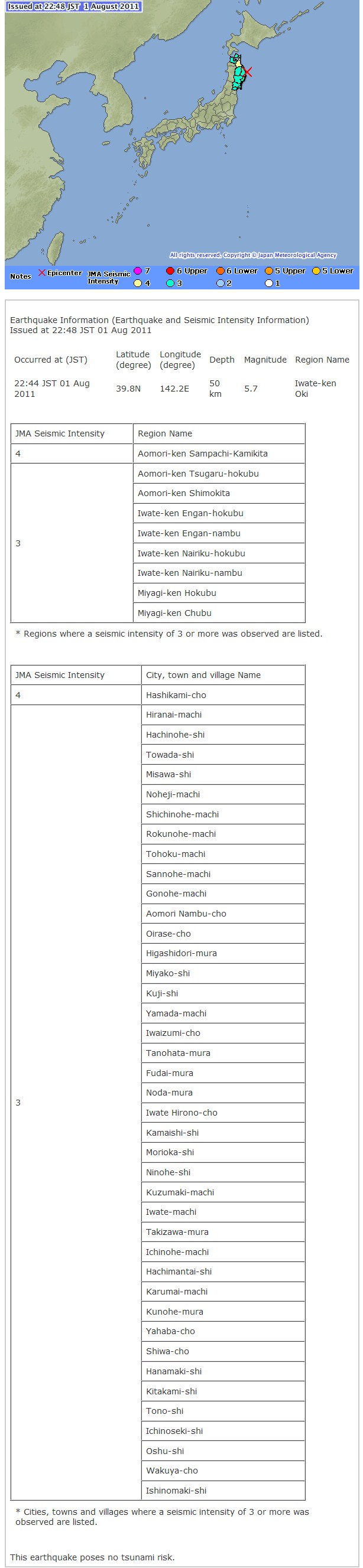
Task: Click the Japan Meteorological Agency copyright text
Action: tap(253, 255)
